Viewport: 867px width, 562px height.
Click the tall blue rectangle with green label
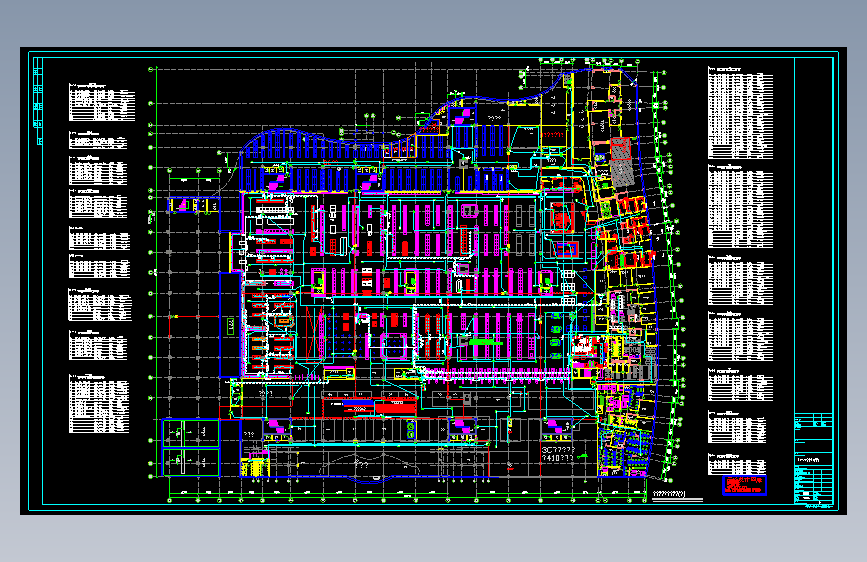coord(230,325)
